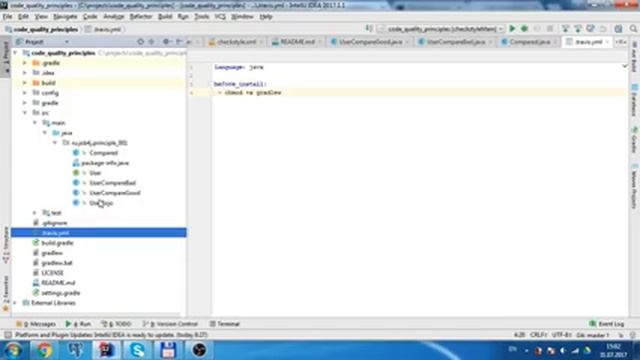This screenshot has width=640, height=360.
Task: Click the Search Everywhere magnifier icon
Action: pyautogui.click(x=633, y=29)
